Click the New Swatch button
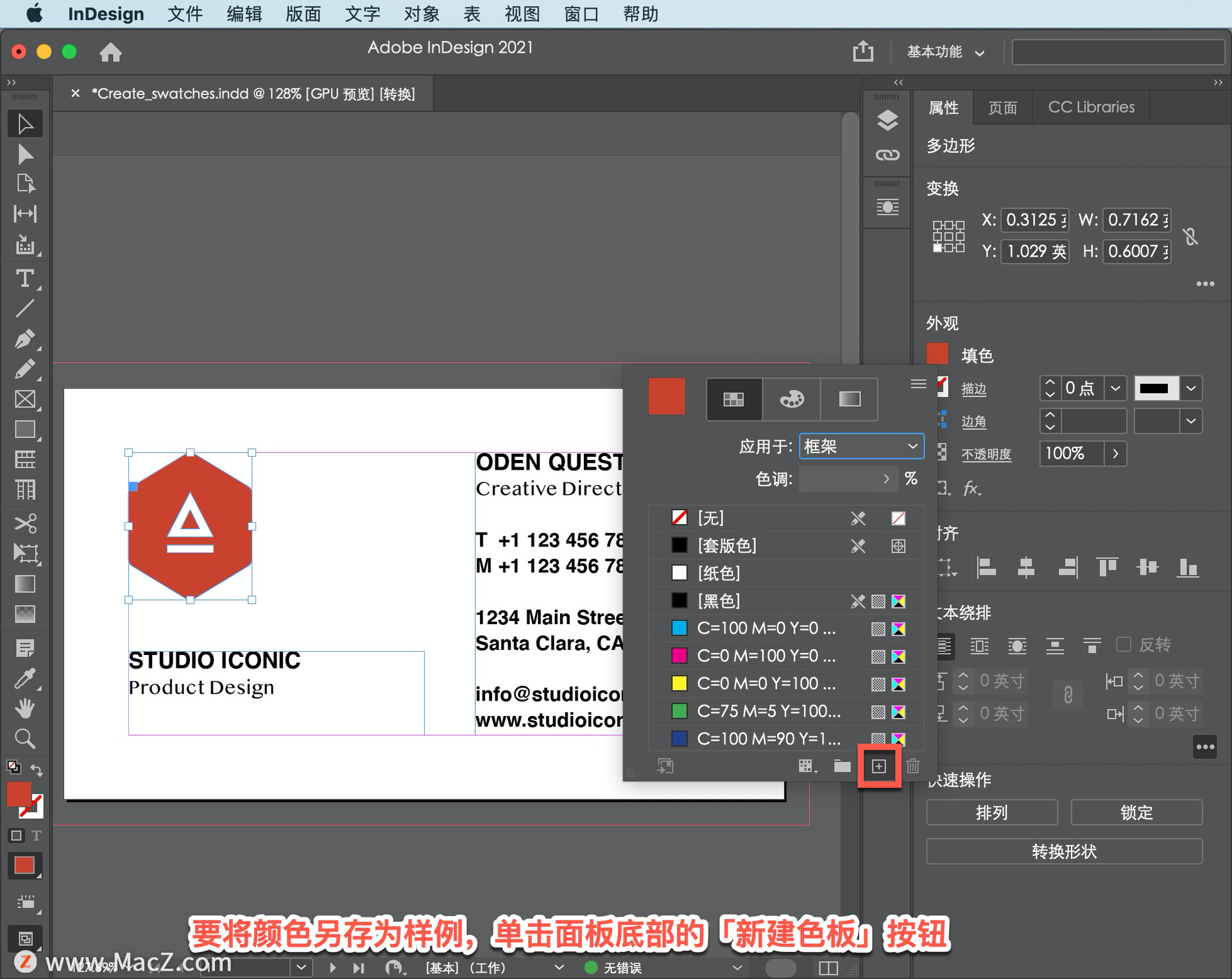 879,766
